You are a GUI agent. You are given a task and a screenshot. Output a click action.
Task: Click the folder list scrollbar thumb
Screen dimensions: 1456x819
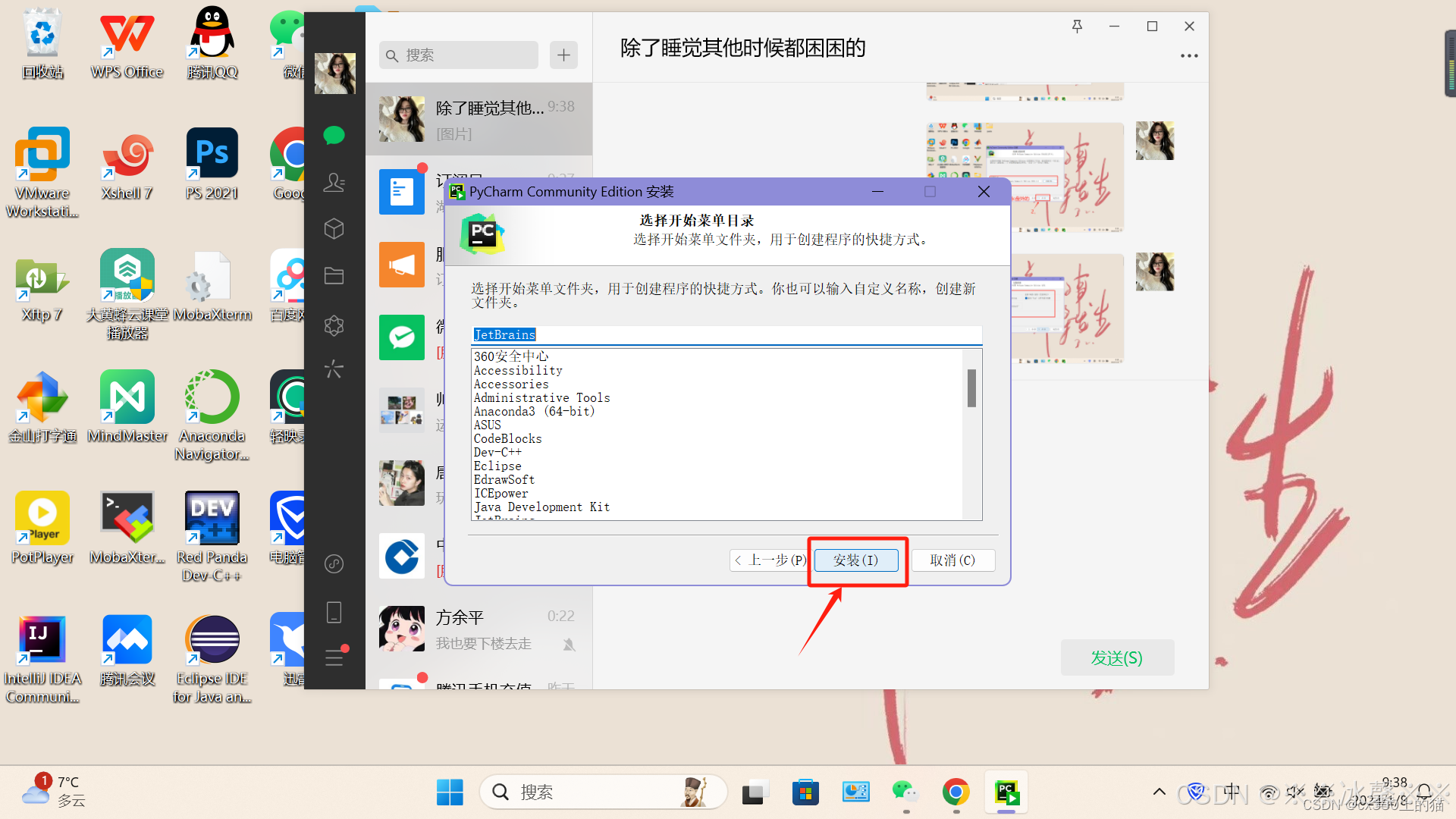[x=971, y=388]
